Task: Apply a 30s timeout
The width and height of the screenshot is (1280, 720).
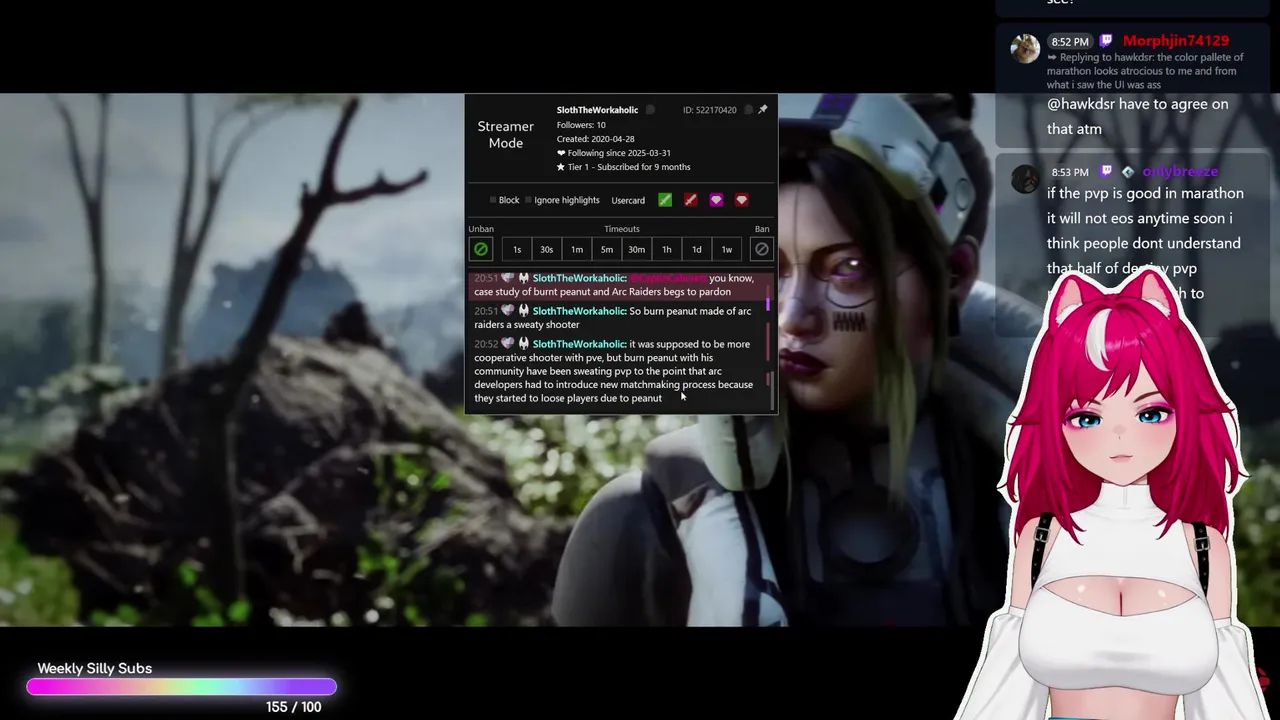Action: 547,249
